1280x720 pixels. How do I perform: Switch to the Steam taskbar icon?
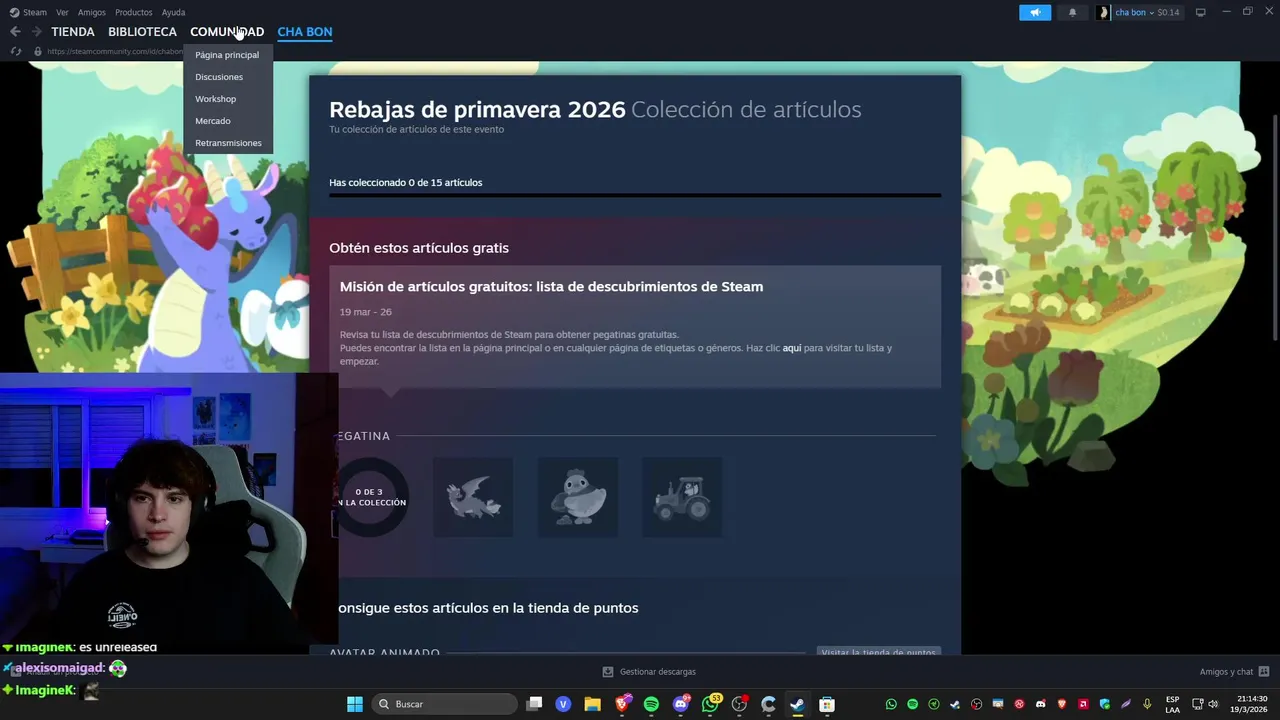click(x=797, y=704)
